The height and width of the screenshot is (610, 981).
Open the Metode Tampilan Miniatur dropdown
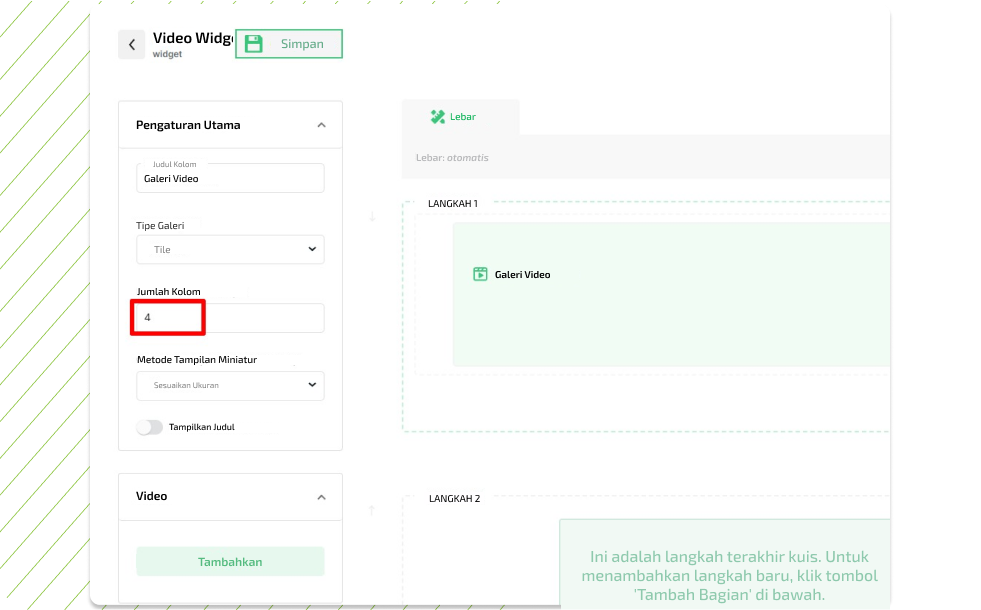230,385
